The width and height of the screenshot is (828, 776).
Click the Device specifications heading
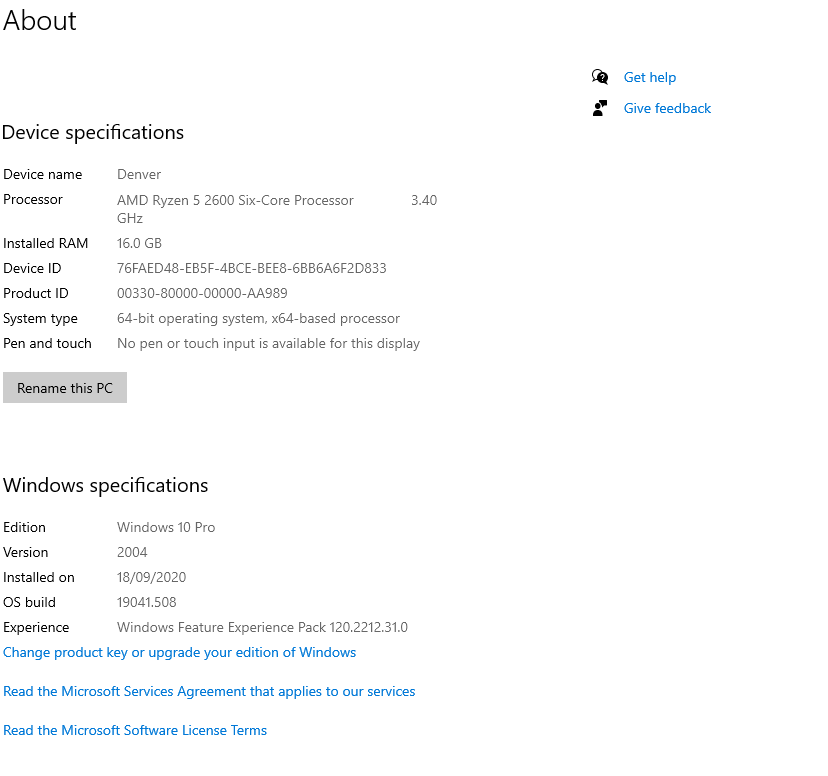tap(93, 132)
